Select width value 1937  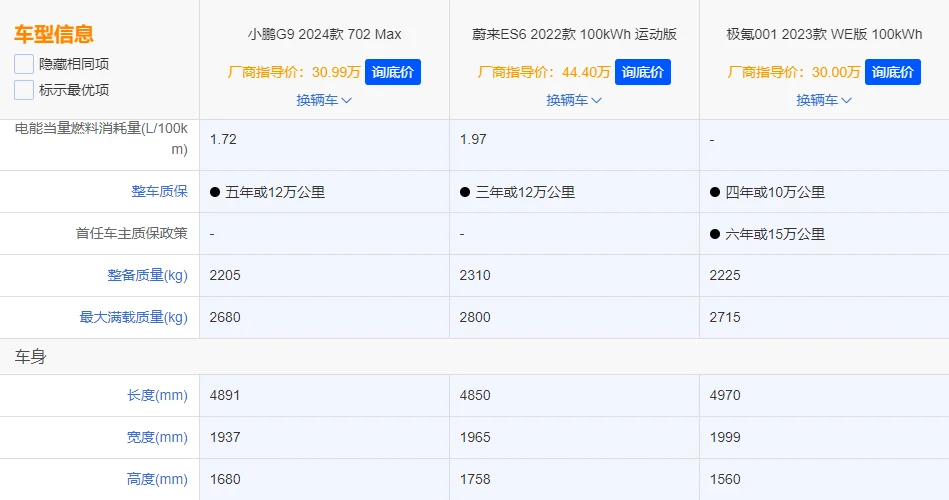(x=225, y=437)
